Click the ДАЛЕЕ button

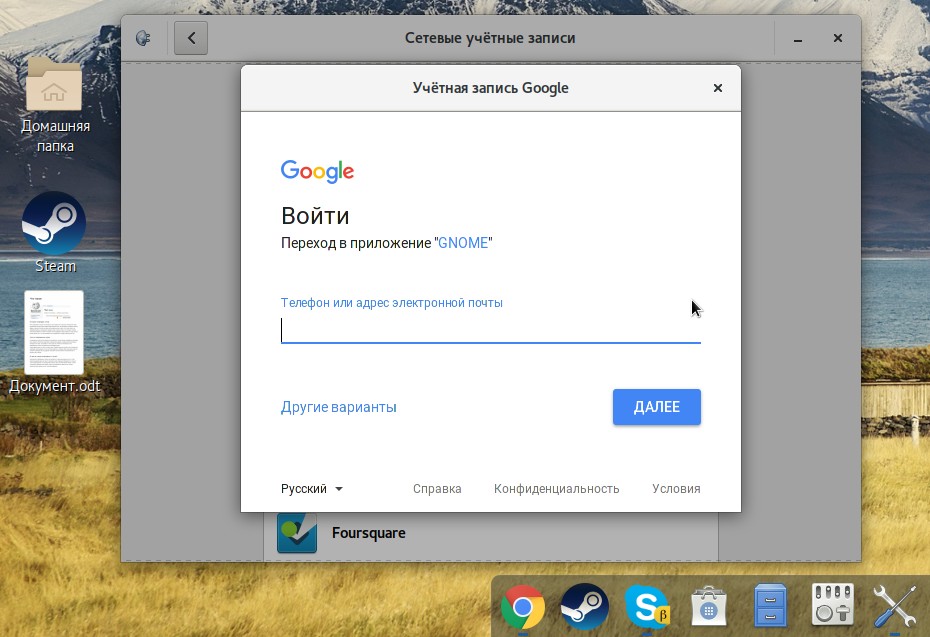[x=657, y=407]
